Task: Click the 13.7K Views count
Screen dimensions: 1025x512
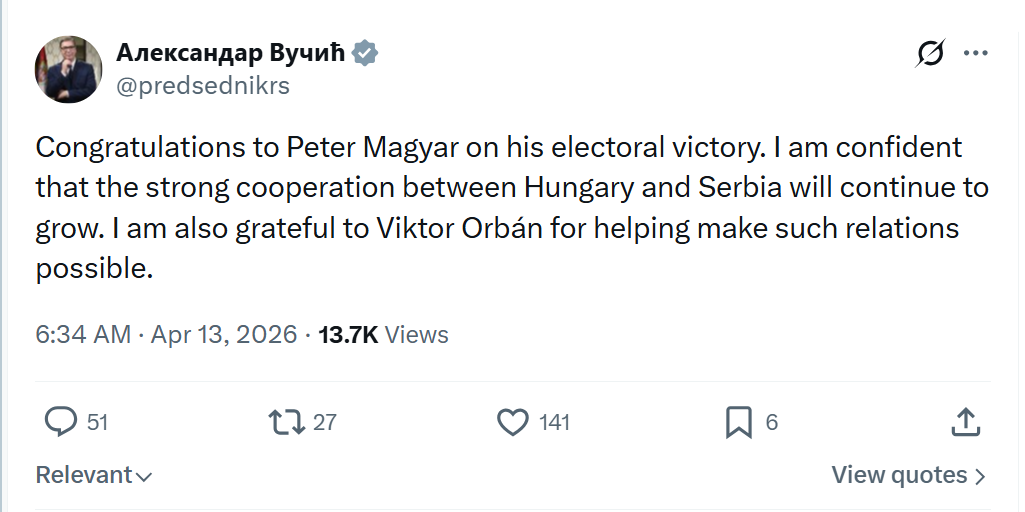Action: (x=383, y=334)
